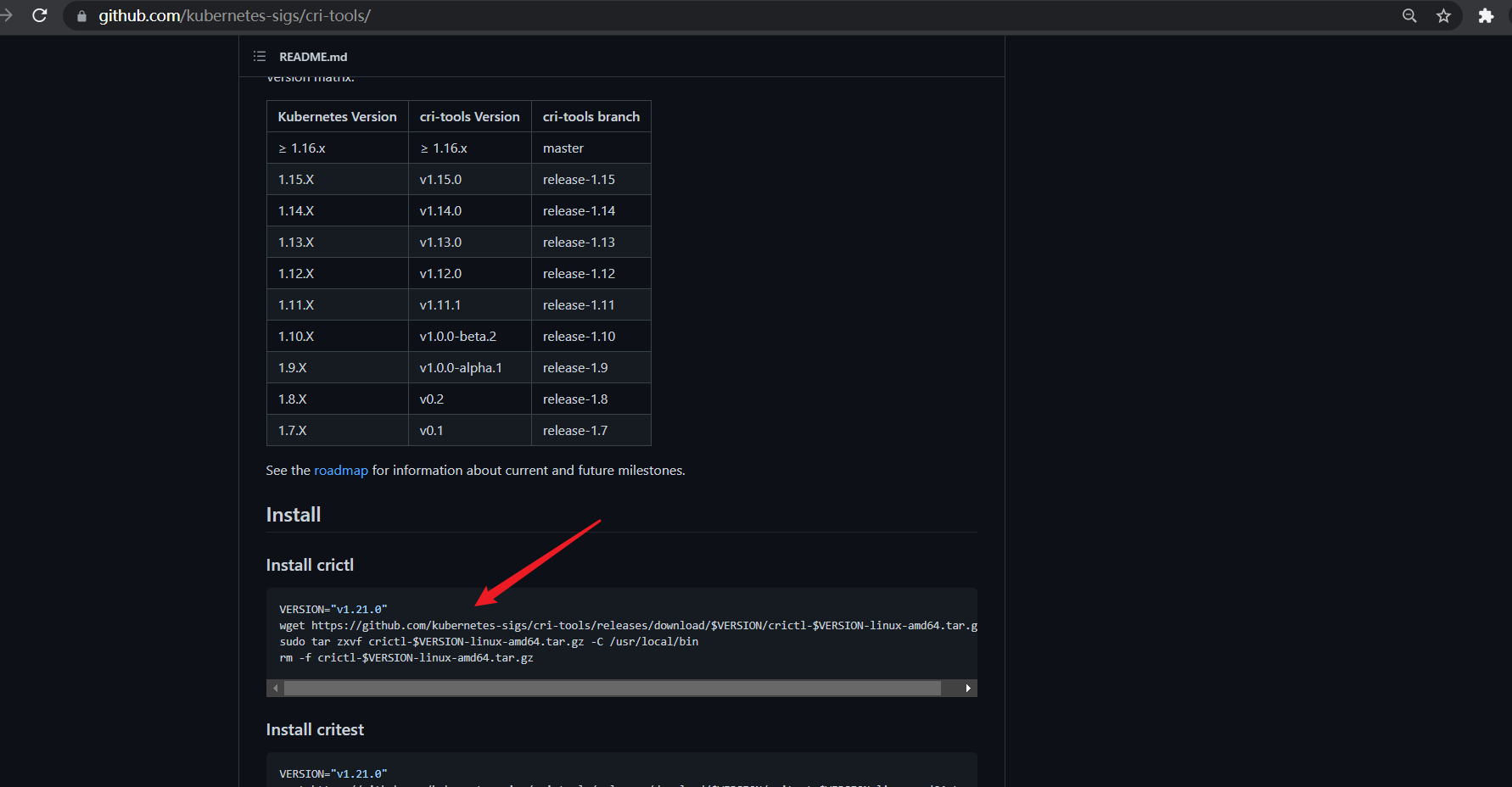Click the 1.12.X Kubernetes version cell
1512x787 pixels.
(338, 273)
